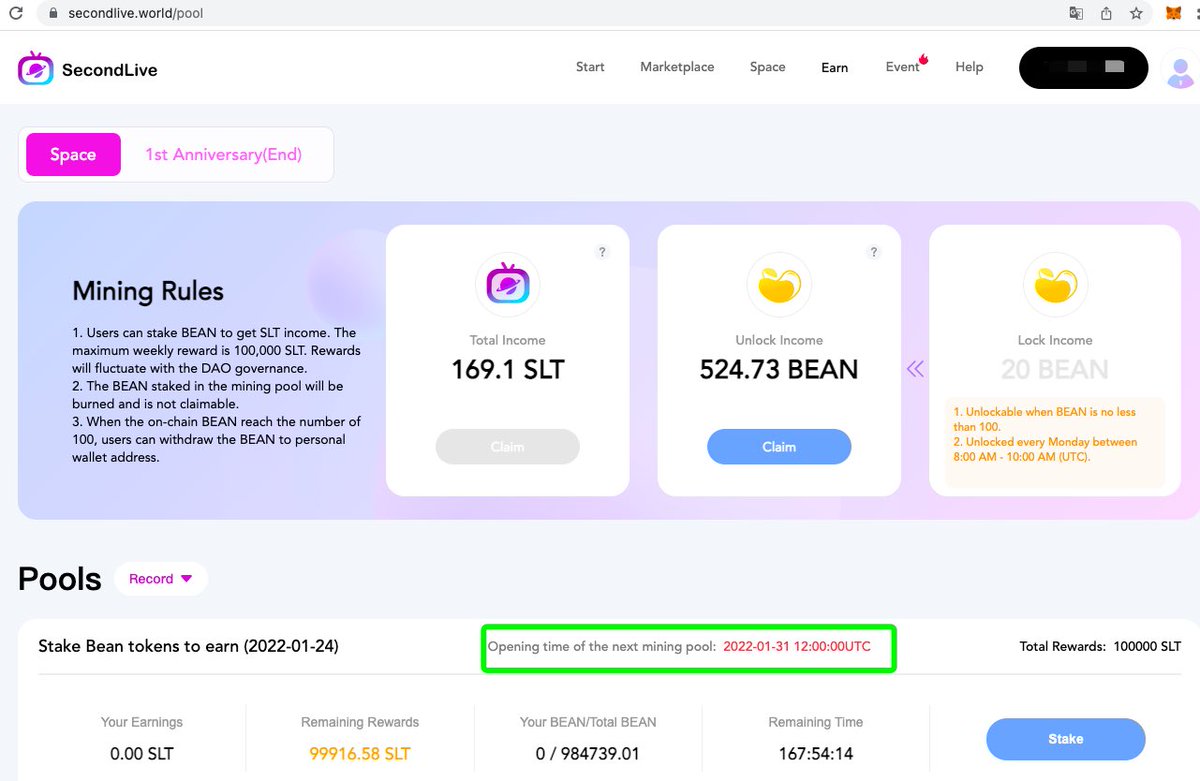
Task: Open the Marketplace menu item
Action: click(677, 67)
